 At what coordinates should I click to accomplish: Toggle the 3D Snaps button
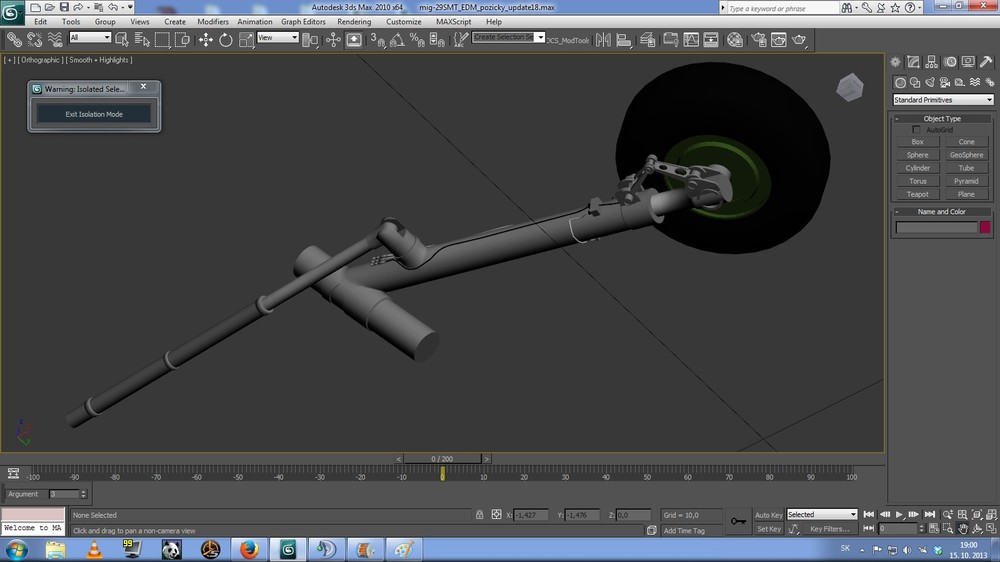coord(377,40)
